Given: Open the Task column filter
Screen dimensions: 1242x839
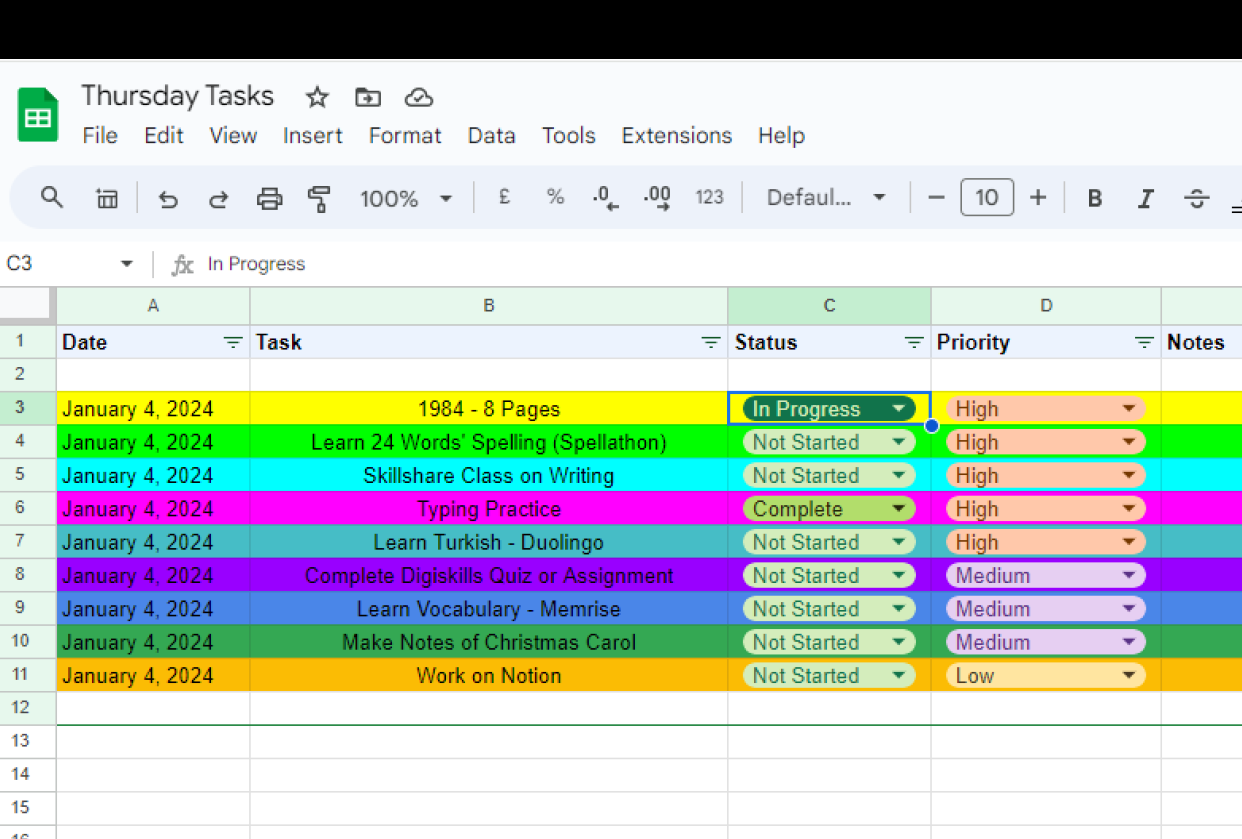Looking at the screenshot, I should [x=711, y=342].
